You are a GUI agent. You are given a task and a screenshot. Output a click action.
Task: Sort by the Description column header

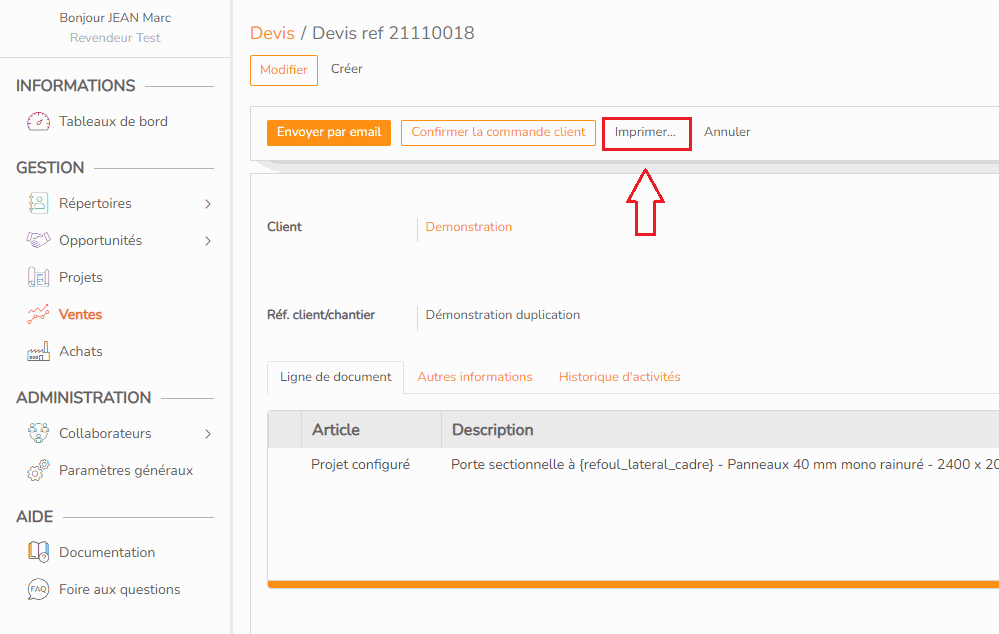tap(492, 430)
